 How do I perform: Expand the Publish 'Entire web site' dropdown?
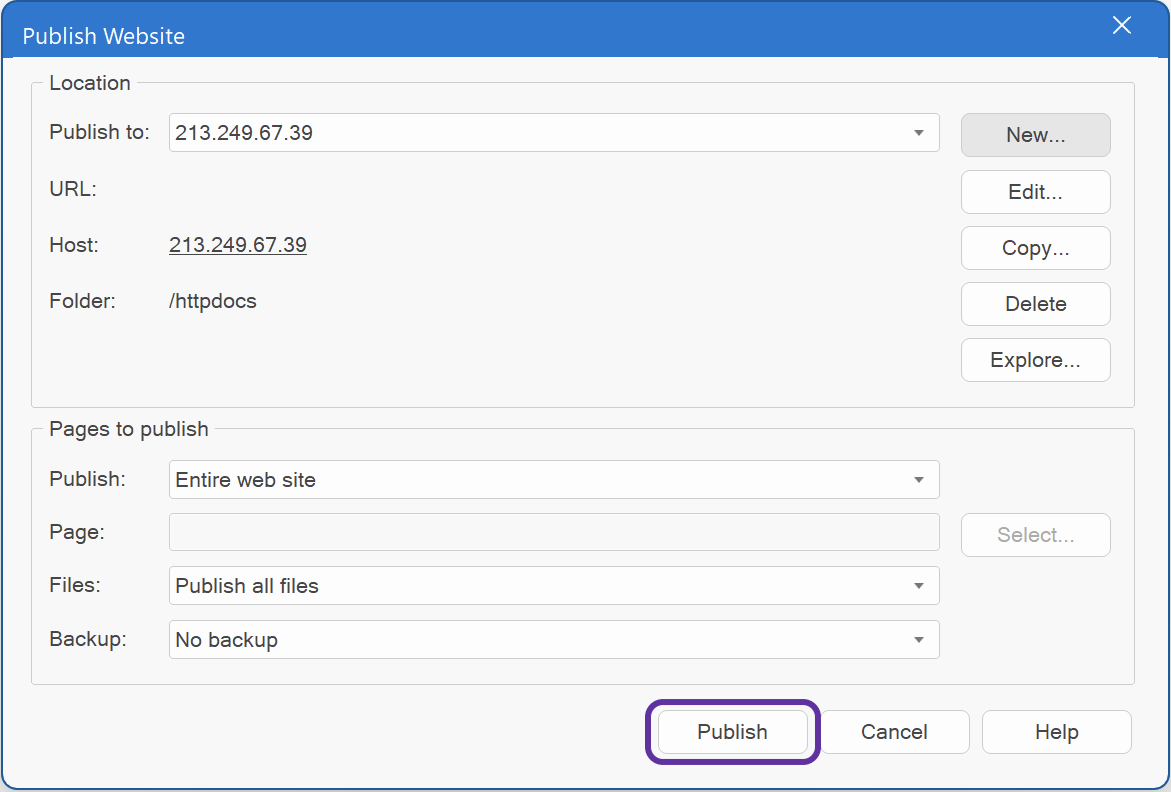(918, 480)
